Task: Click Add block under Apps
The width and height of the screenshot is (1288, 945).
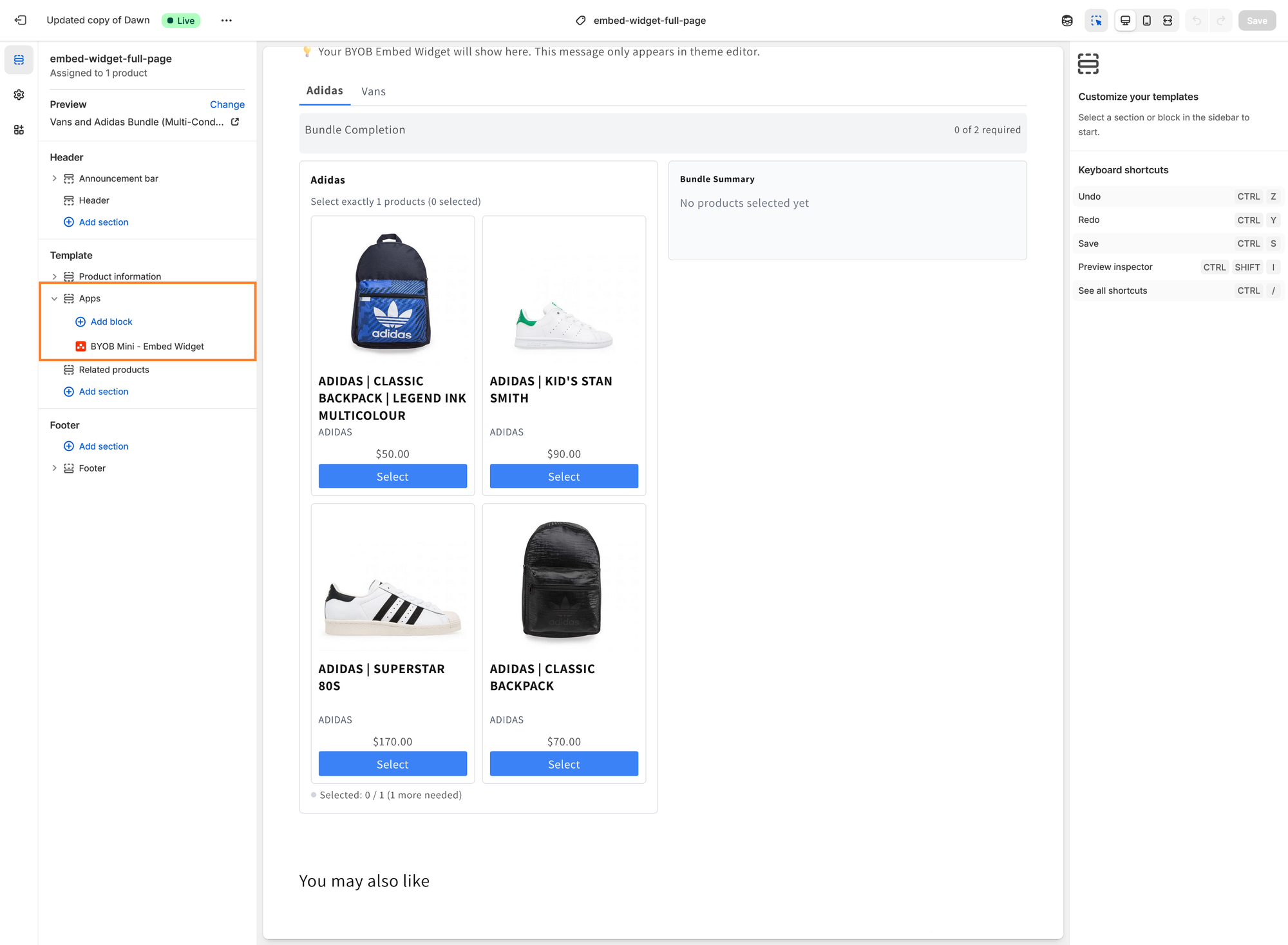Action: tap(111, 321)
